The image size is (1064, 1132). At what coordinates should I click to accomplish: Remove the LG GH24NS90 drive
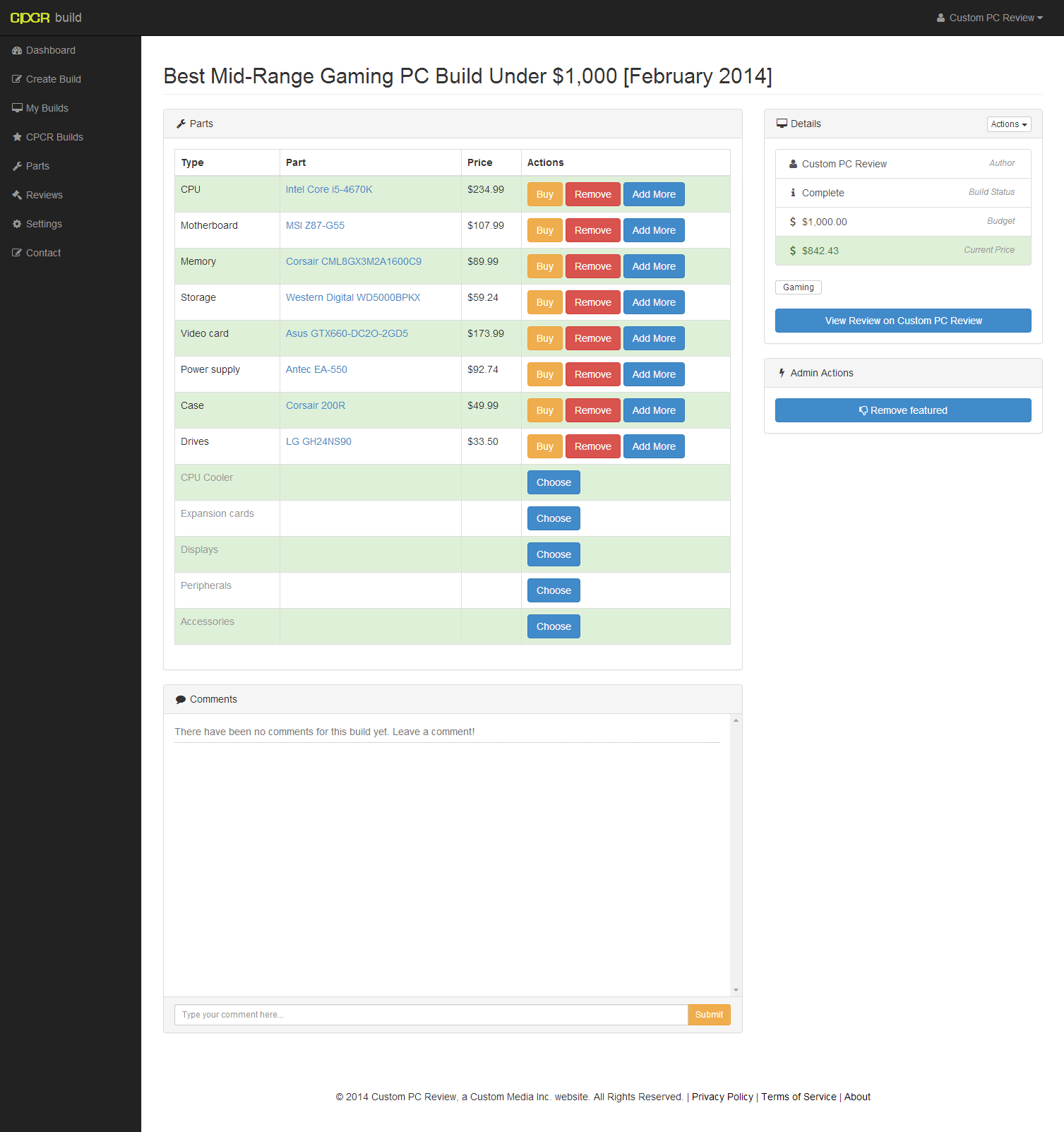tap(593, 446)
